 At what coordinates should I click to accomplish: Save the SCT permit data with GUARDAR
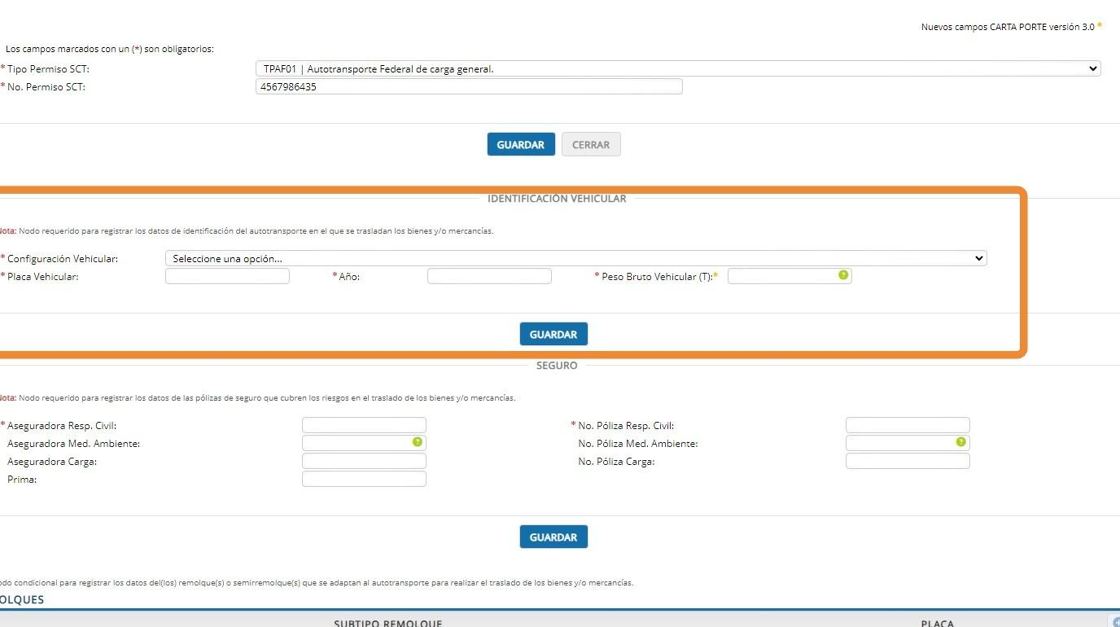click(521, 144)
